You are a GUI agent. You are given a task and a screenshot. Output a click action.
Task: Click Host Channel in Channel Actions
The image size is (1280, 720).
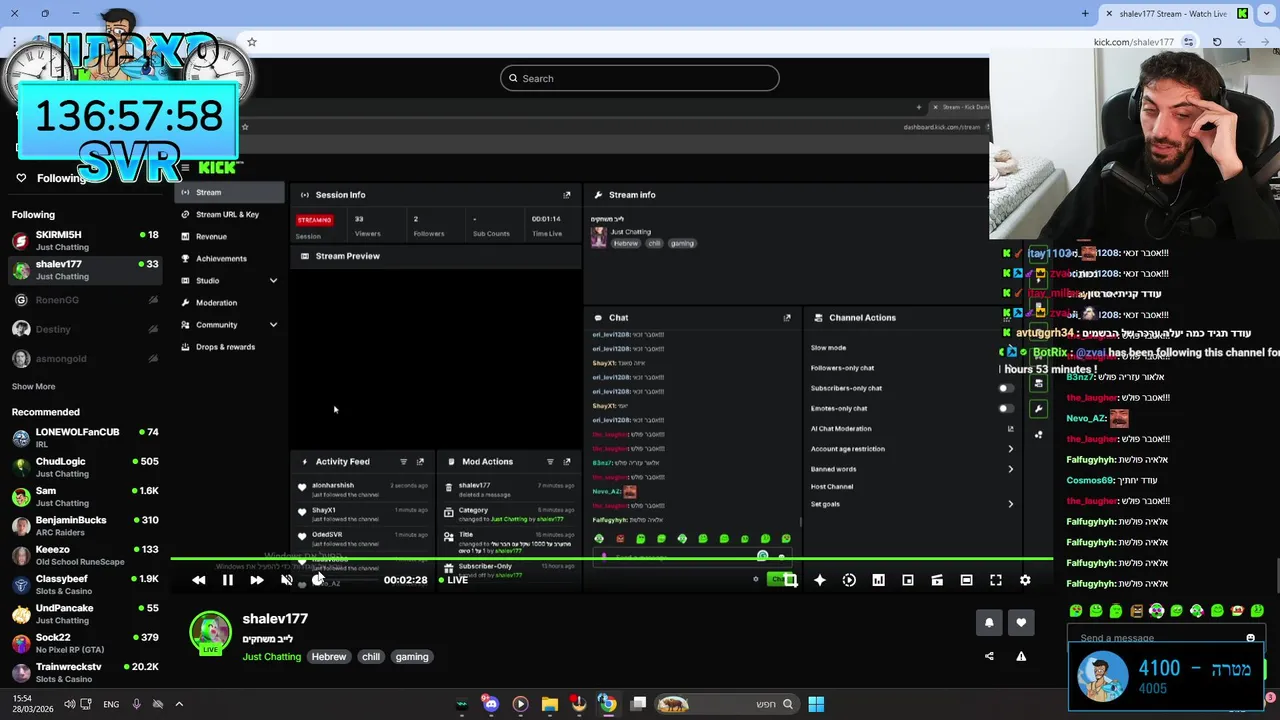click(832, 487)
